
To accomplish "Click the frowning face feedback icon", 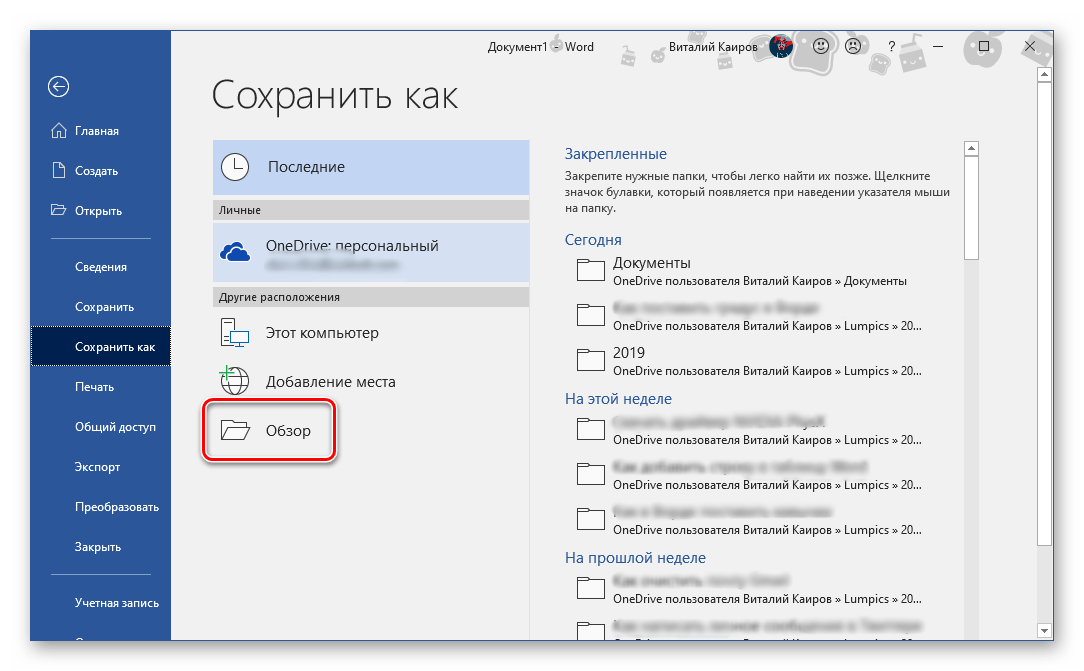I will pos(854,46).
